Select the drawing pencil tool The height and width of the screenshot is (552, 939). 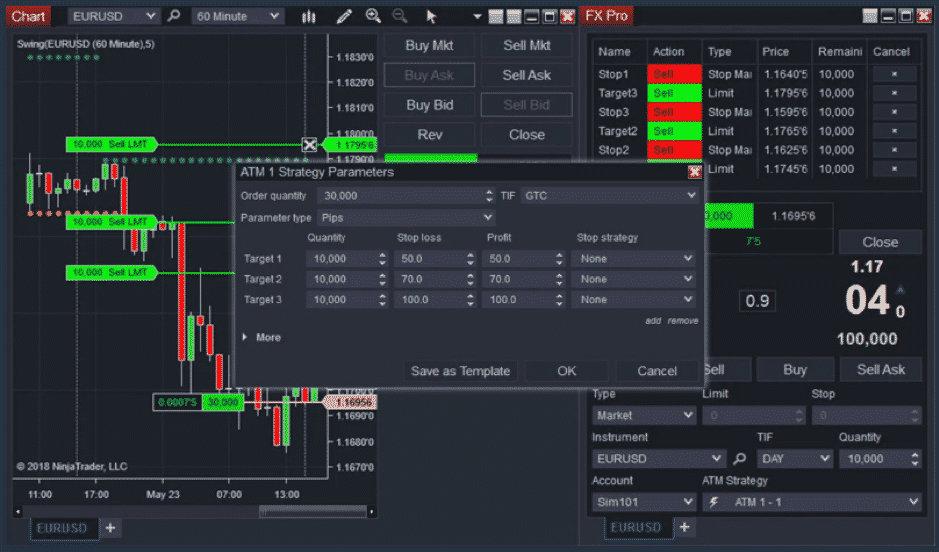tap(344, 16)
